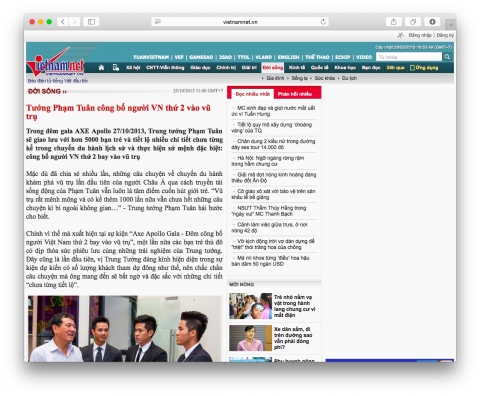The width and height of the screenshot is (480, 396).
Task: Open the VEF top link
Action: [x=179, y=57]
